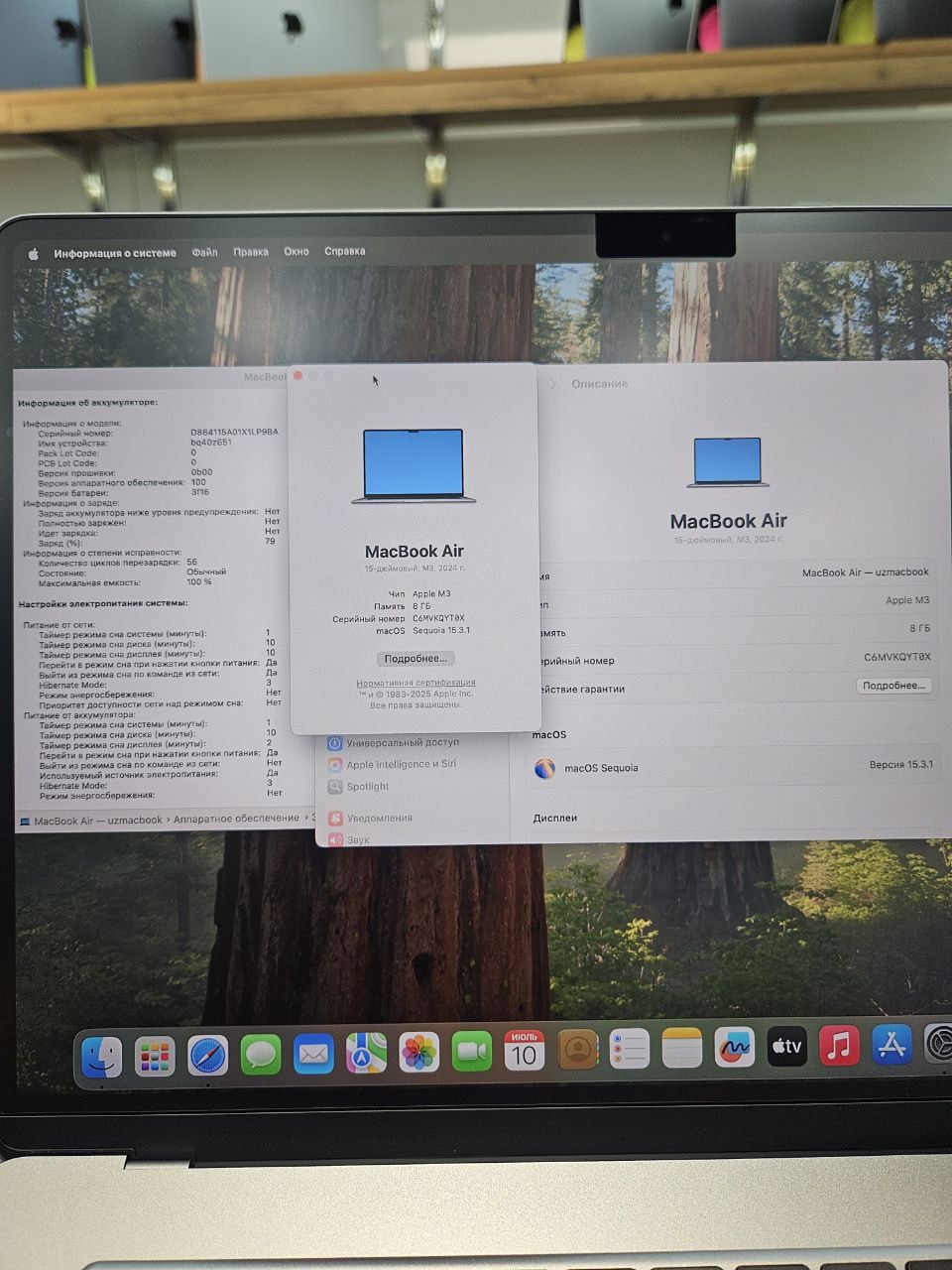
Task: Open the Файл menu
Action: pyautogui.click(x=205, y=252)
